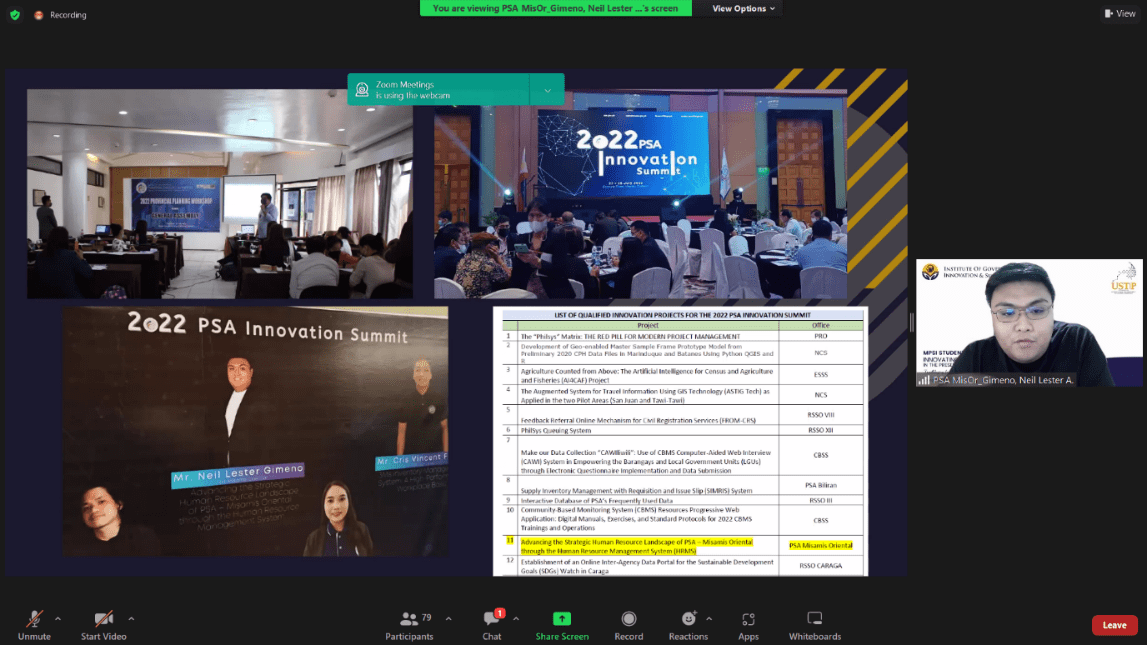
Task: Click the green encryption shield icon
Action: 15,15
